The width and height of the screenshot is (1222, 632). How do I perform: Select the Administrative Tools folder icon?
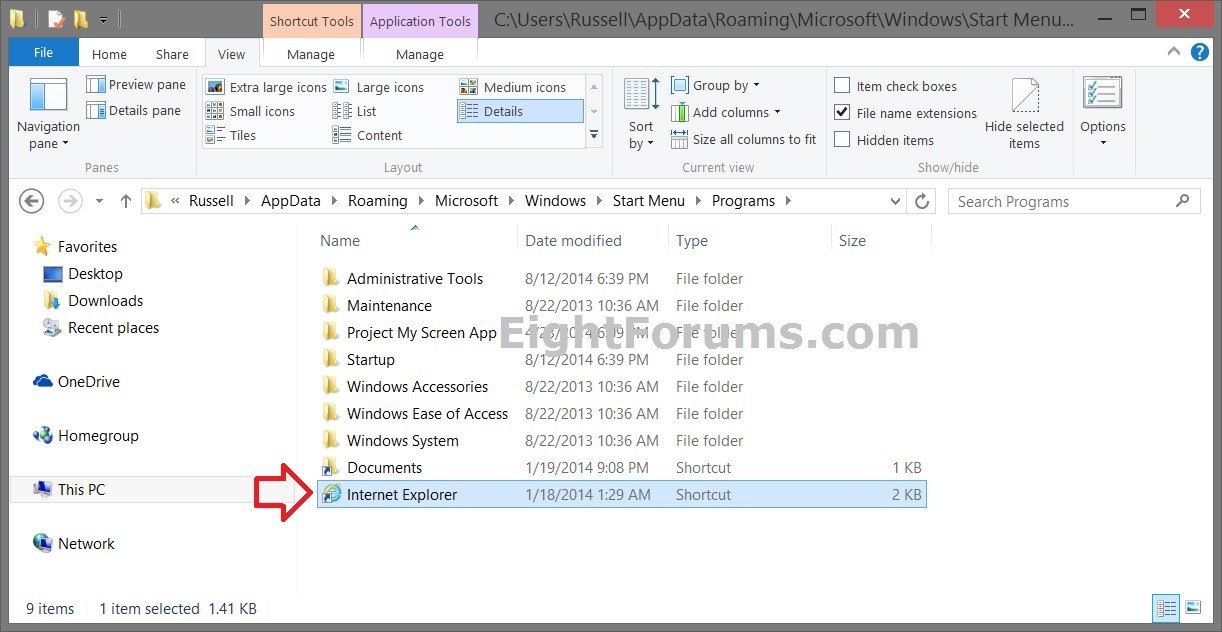pos(331,279)
